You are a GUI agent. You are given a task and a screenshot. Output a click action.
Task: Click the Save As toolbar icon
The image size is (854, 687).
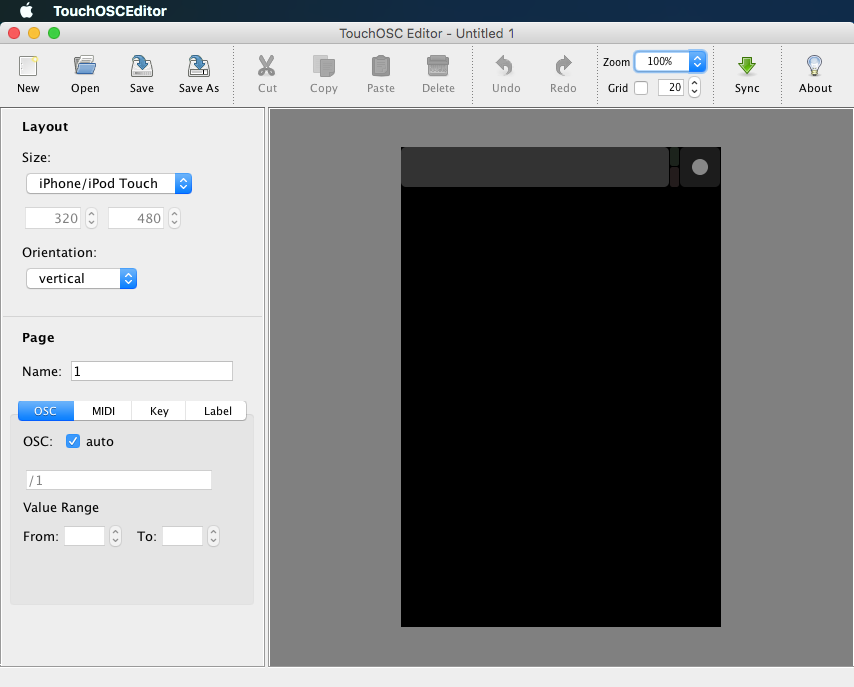(x=198, y=68)
